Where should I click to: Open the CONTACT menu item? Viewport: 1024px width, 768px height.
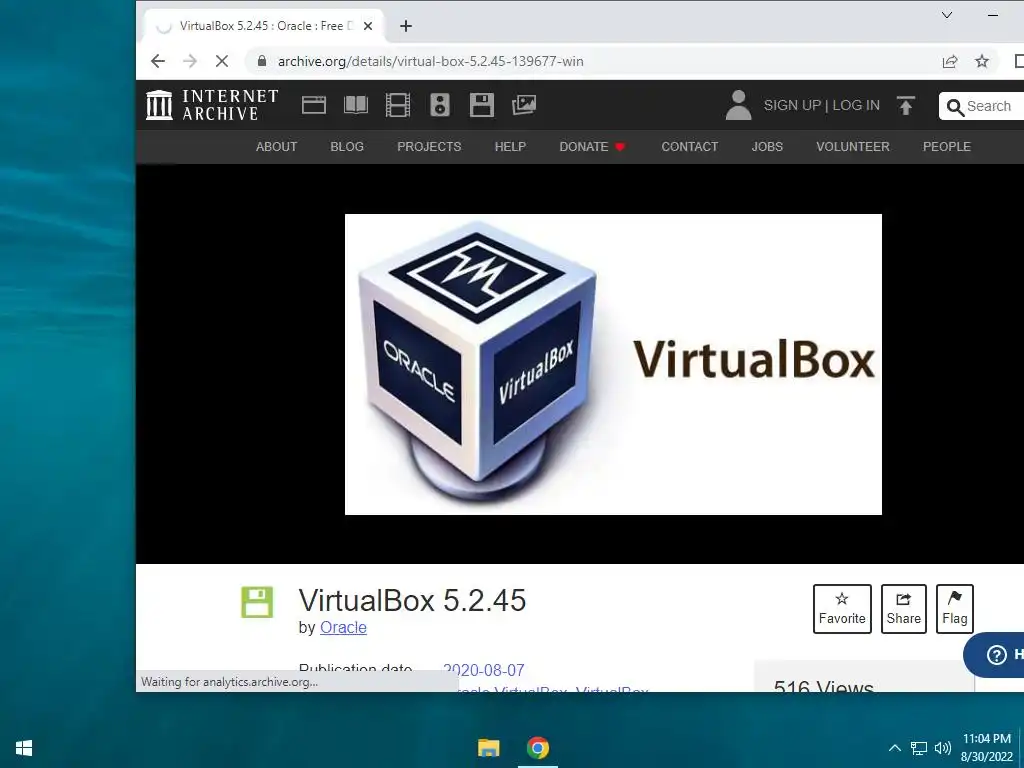pyautogui.click(x=690, y=147)
